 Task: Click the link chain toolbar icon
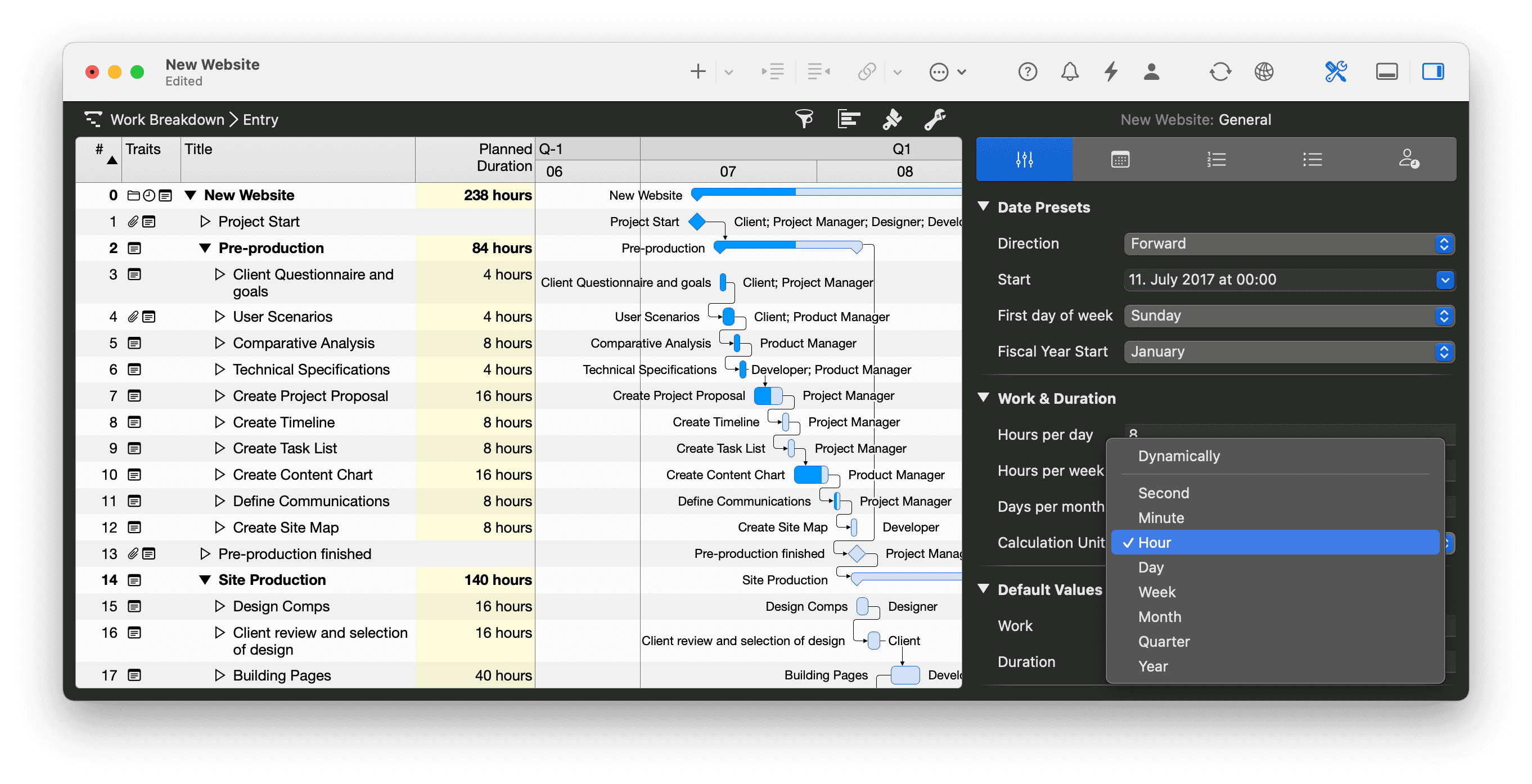tap(867, 72)
